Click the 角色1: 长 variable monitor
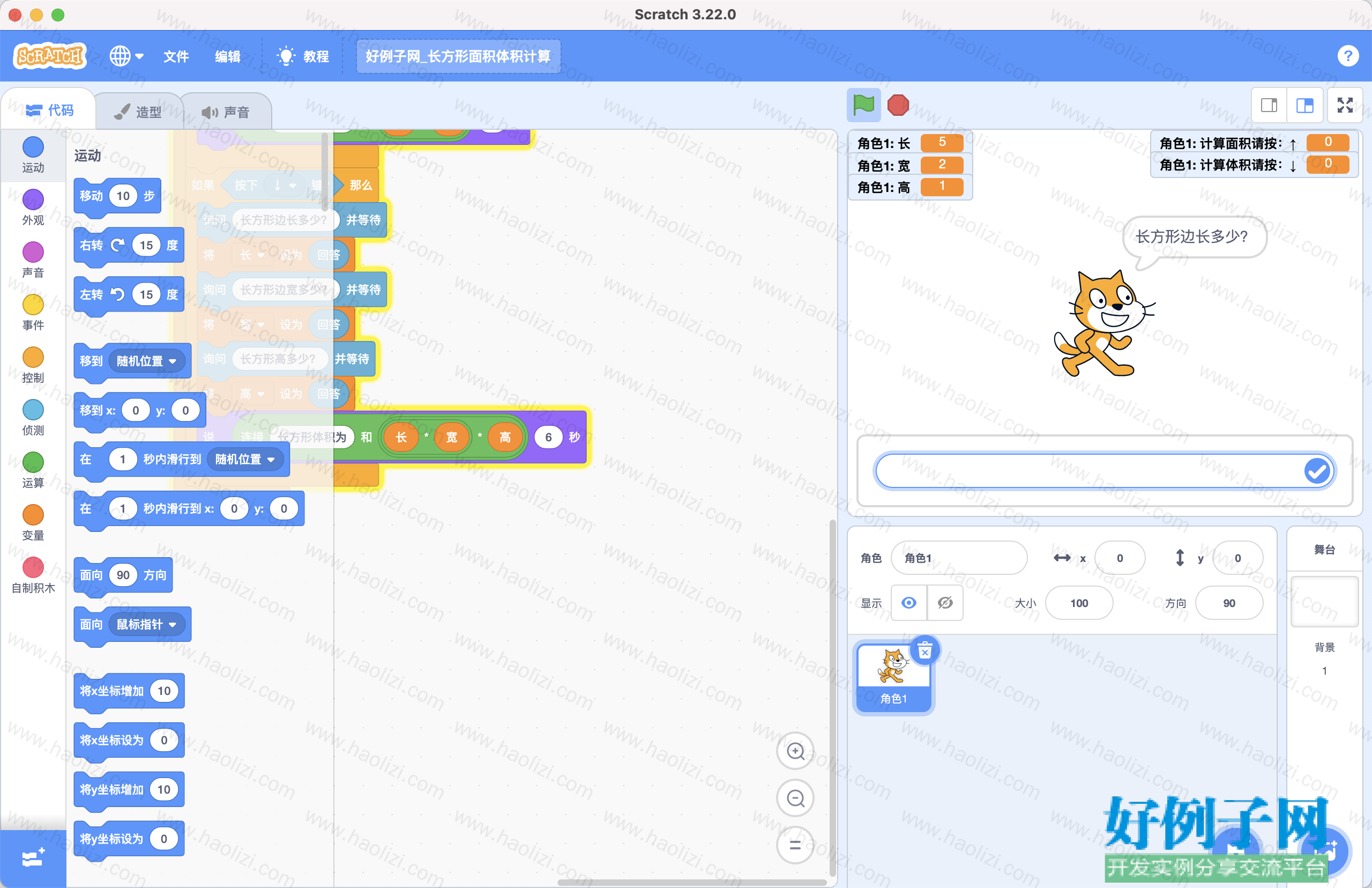 pyautogui.click(x=910, y=143)
